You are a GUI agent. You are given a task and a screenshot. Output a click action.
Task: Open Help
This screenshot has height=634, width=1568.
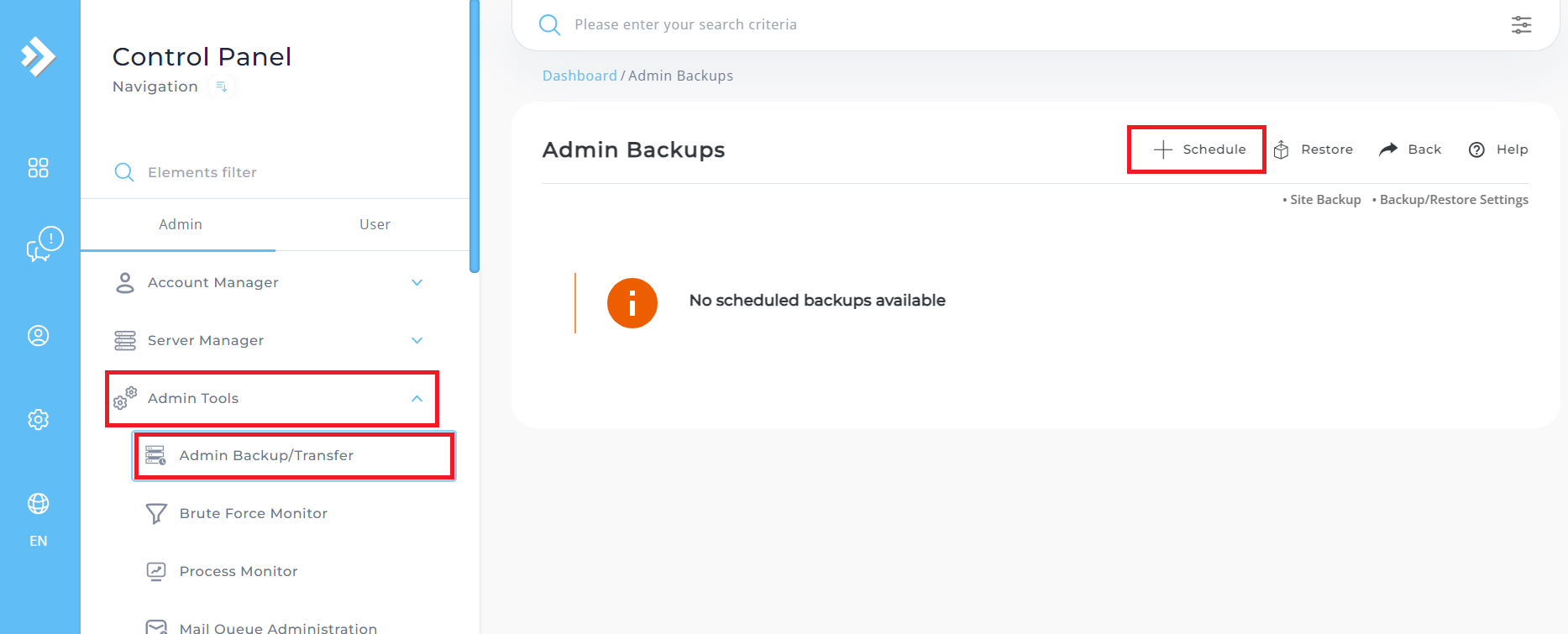click(1498, 149)
